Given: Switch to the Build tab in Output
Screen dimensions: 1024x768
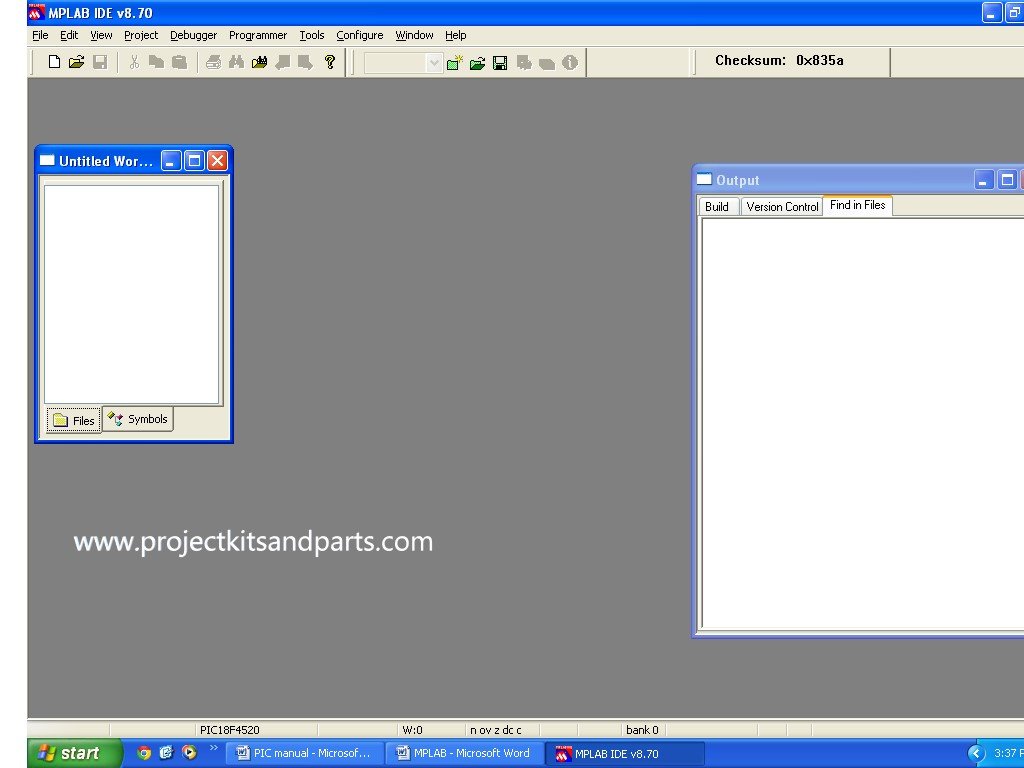Looking at the screenshot, I should pos(717,207).
